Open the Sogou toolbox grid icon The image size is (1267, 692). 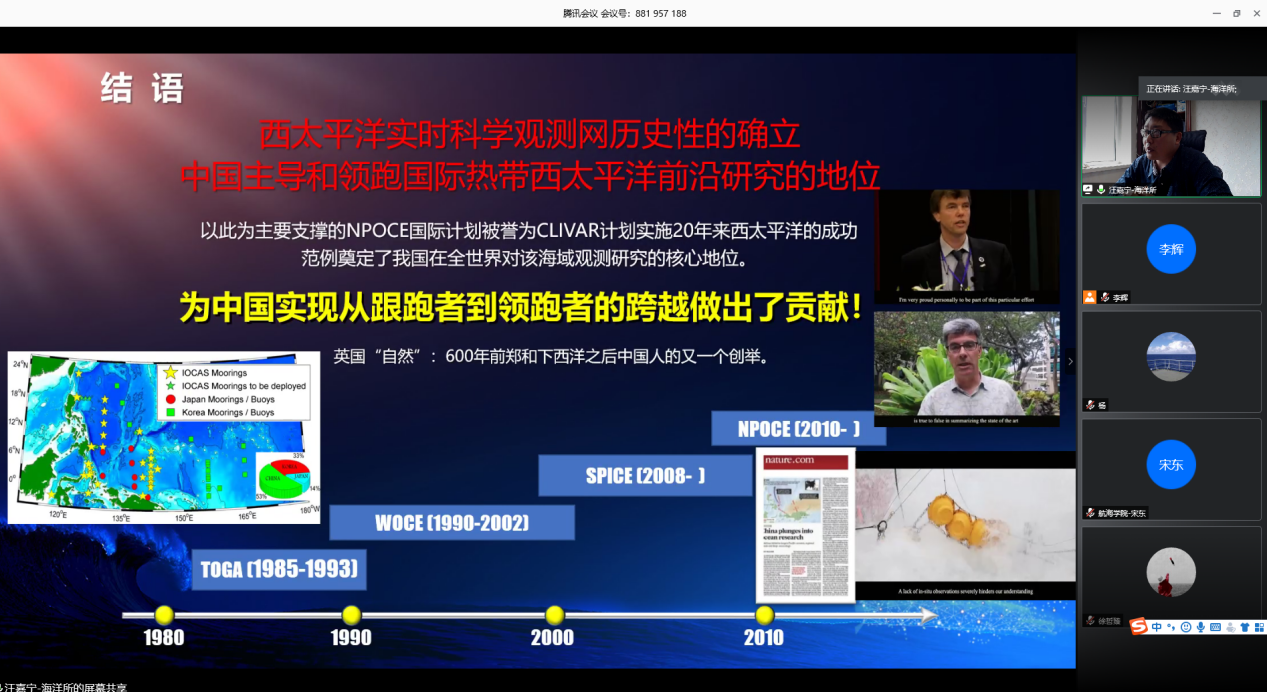click(1259, 627)
